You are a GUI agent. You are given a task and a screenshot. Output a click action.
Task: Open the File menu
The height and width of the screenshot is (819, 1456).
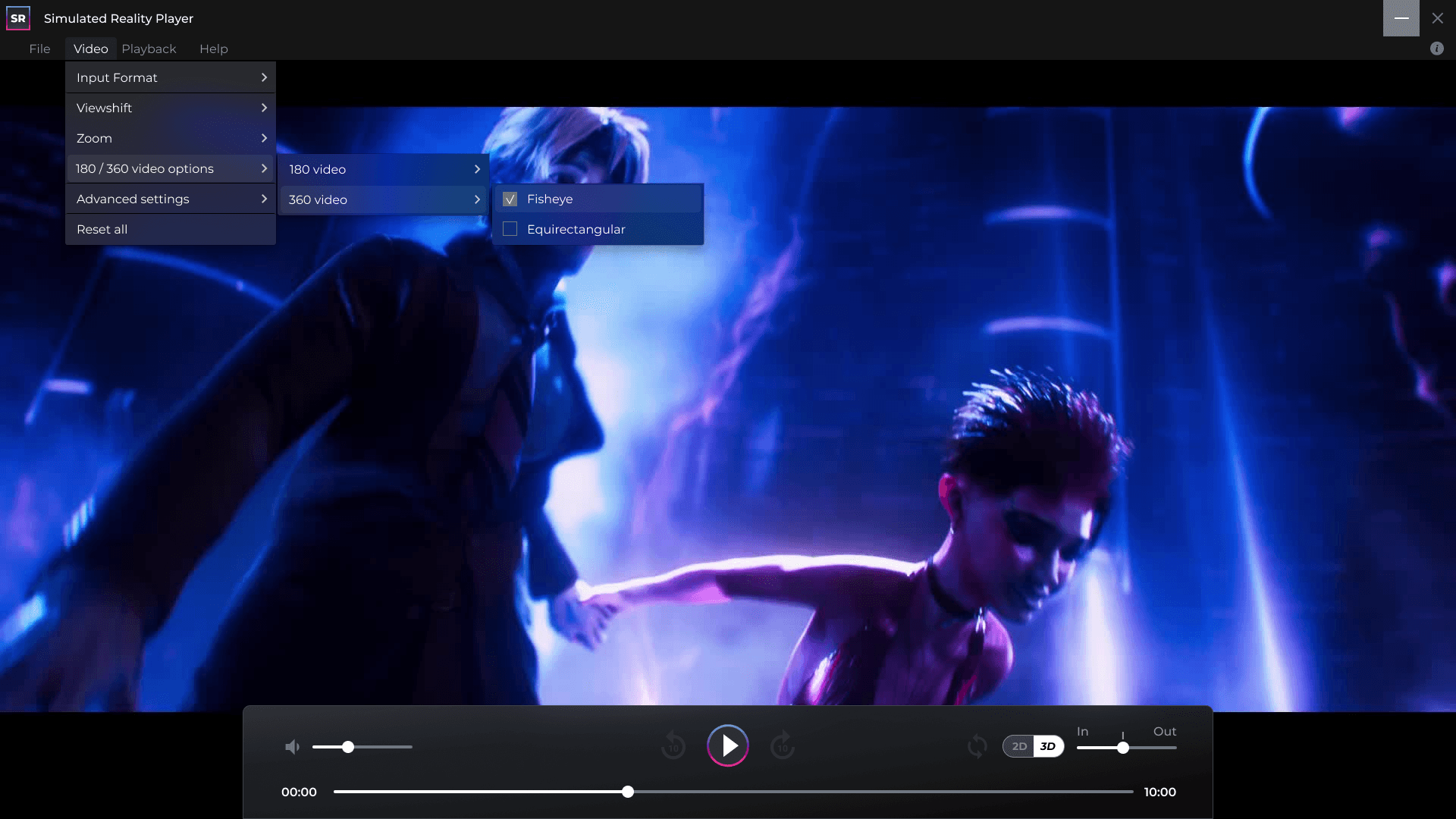tap(39, 49)
